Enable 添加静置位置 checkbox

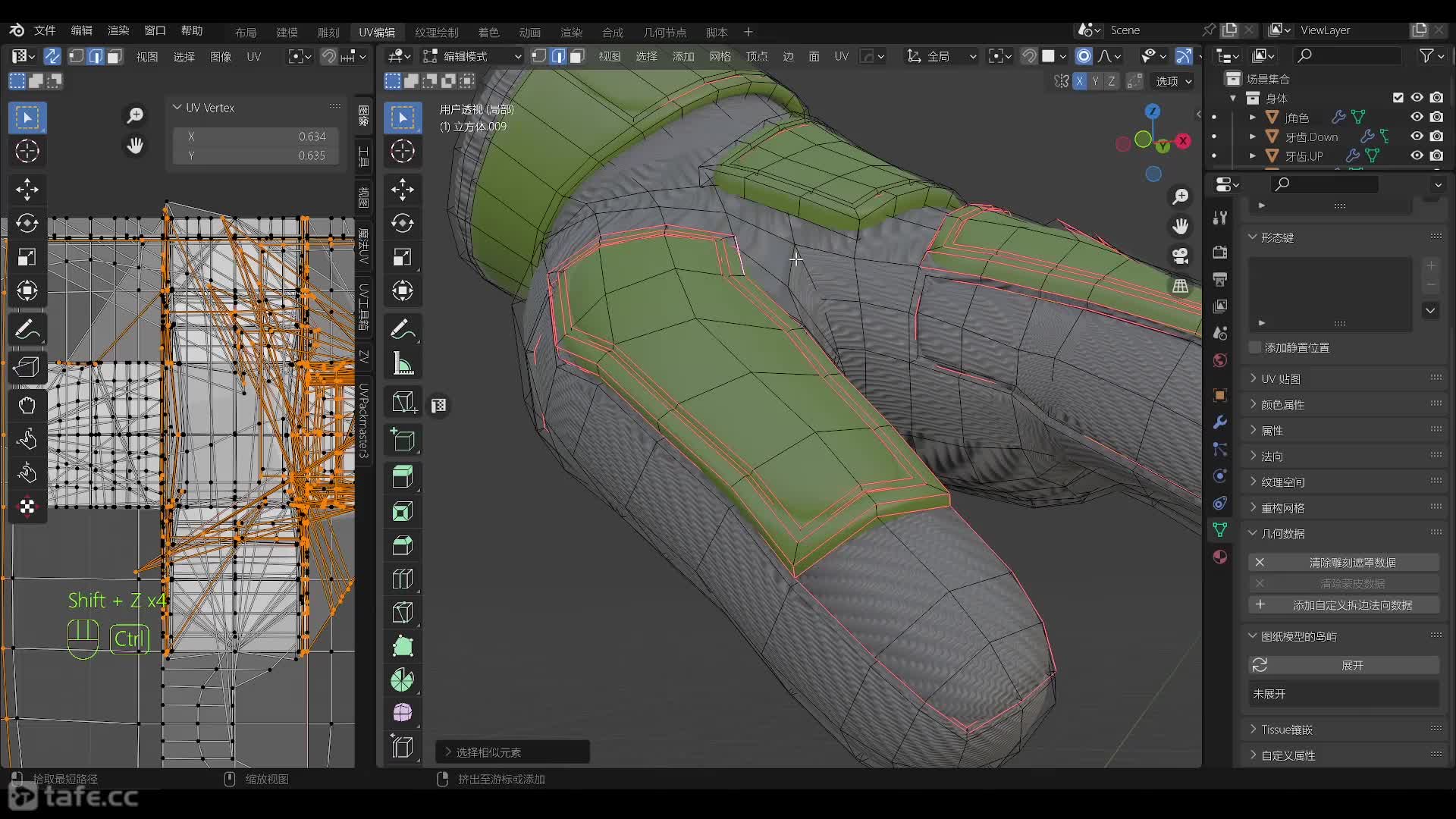click(1256, 347)
